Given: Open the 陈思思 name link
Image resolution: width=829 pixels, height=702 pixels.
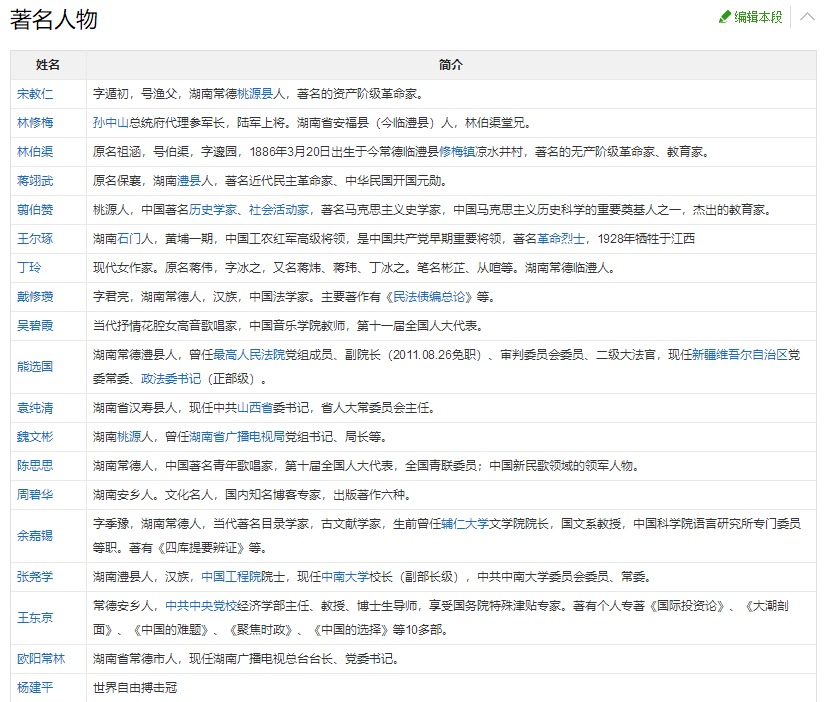Looking at the screenshot, I should 35,466.
